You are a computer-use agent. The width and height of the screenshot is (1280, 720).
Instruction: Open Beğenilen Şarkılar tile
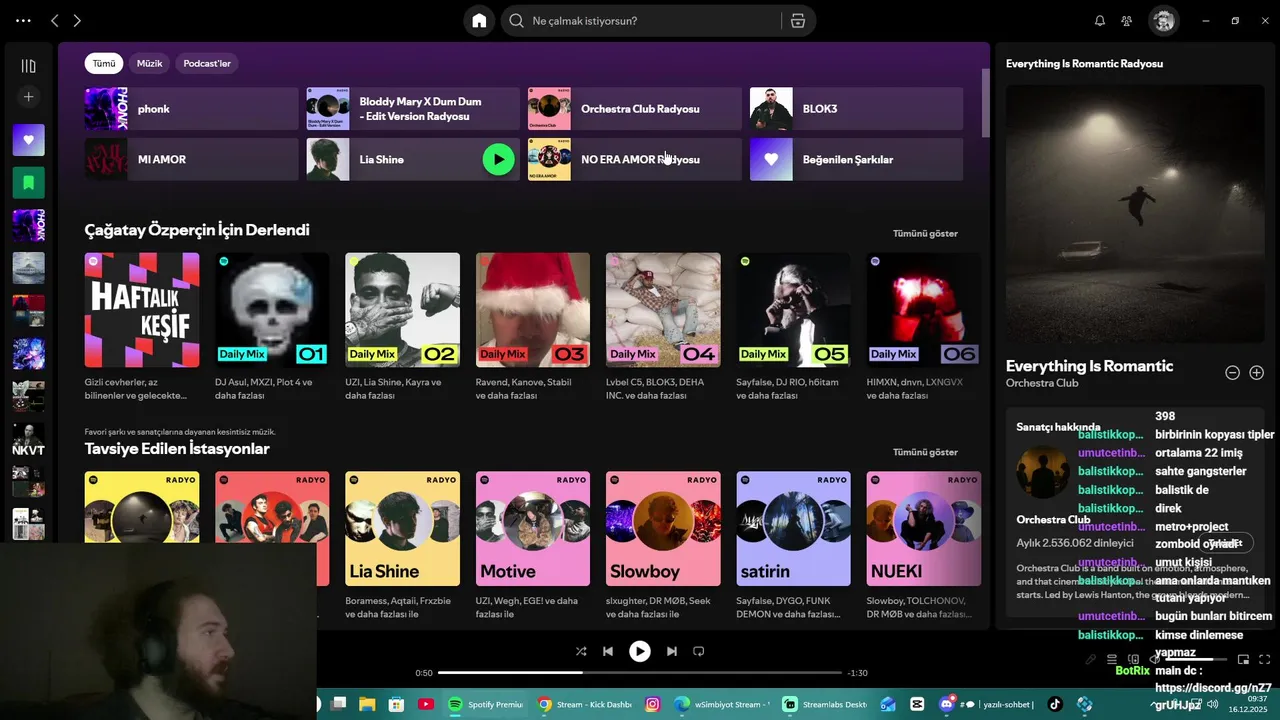[856, 159]
